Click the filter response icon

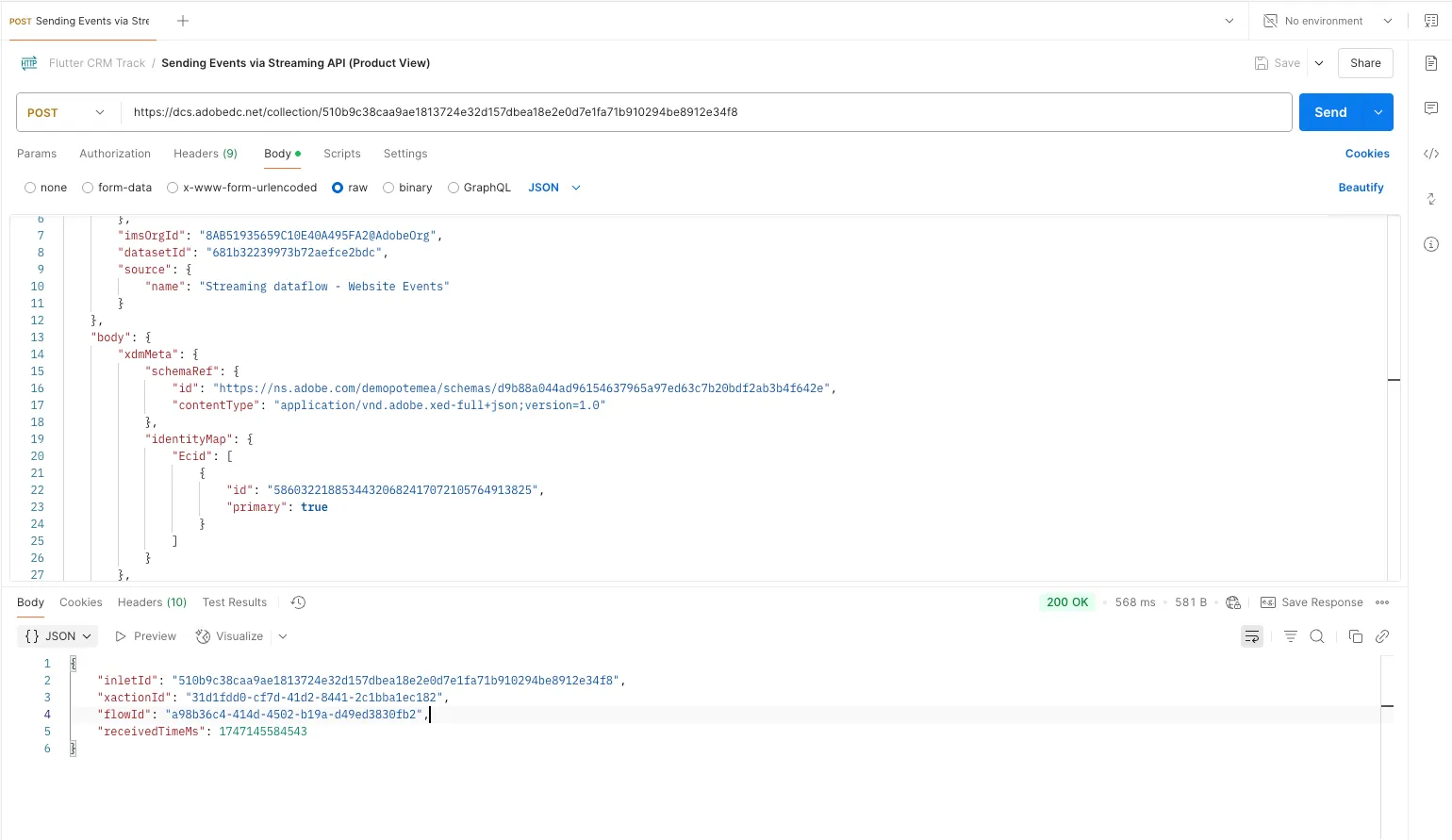[1290, 636]
